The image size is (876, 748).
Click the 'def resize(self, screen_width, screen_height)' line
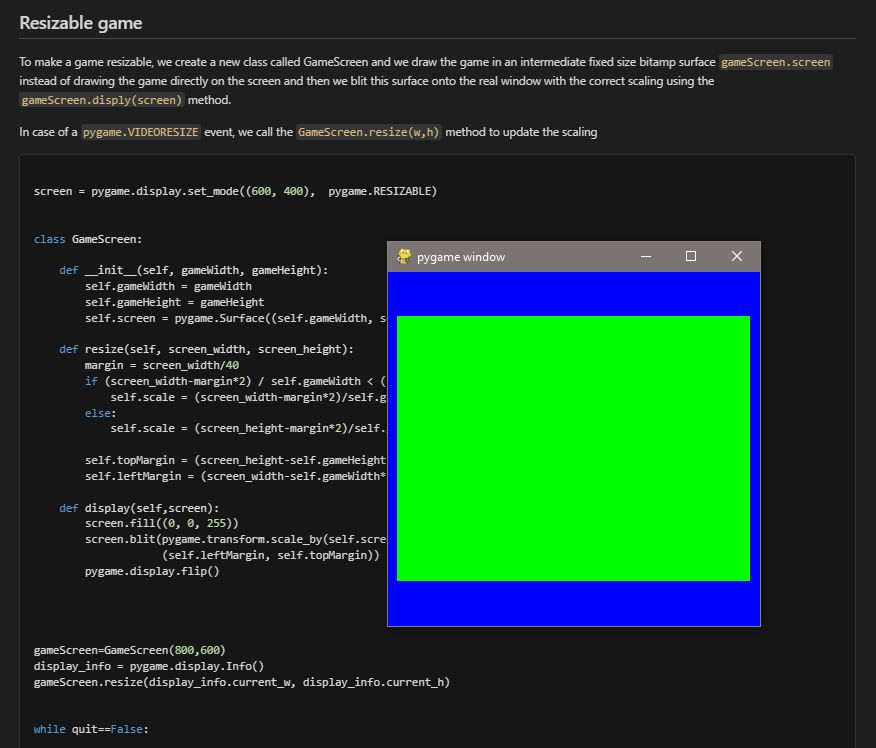coord(206,349)
